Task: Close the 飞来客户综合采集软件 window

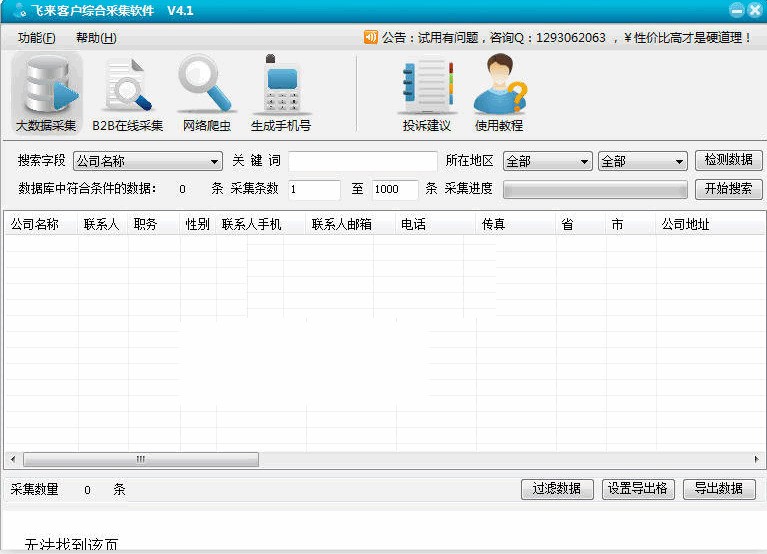Action: click(755, 10)
